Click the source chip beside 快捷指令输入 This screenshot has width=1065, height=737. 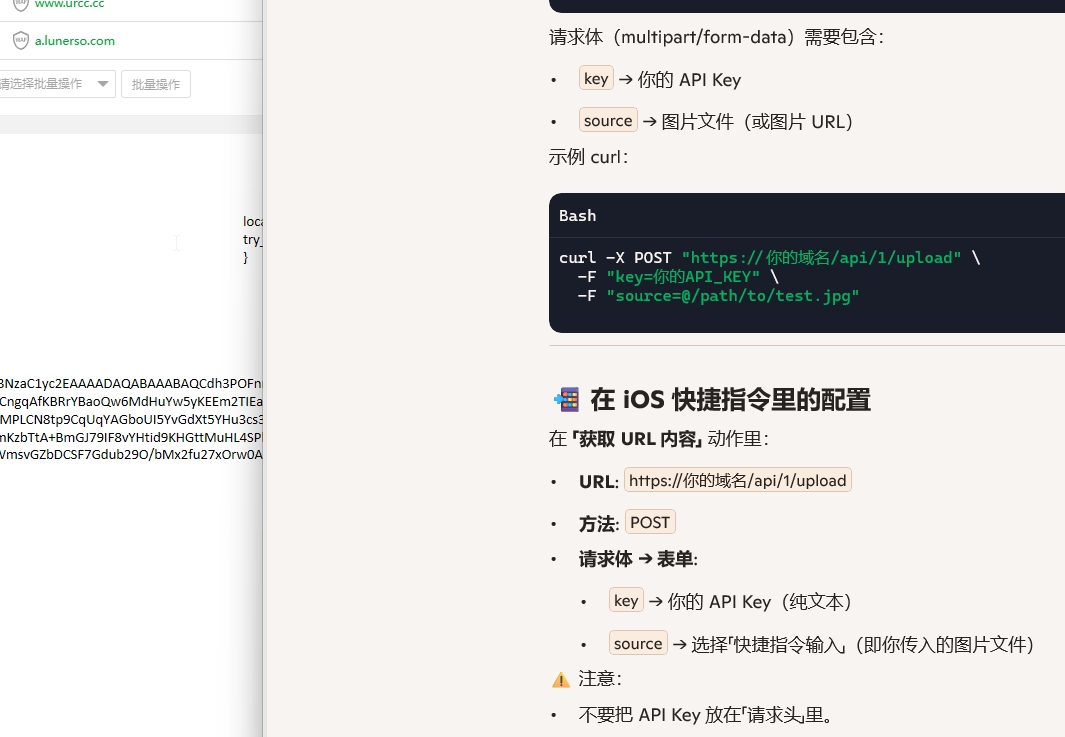(x=638, y=644)
